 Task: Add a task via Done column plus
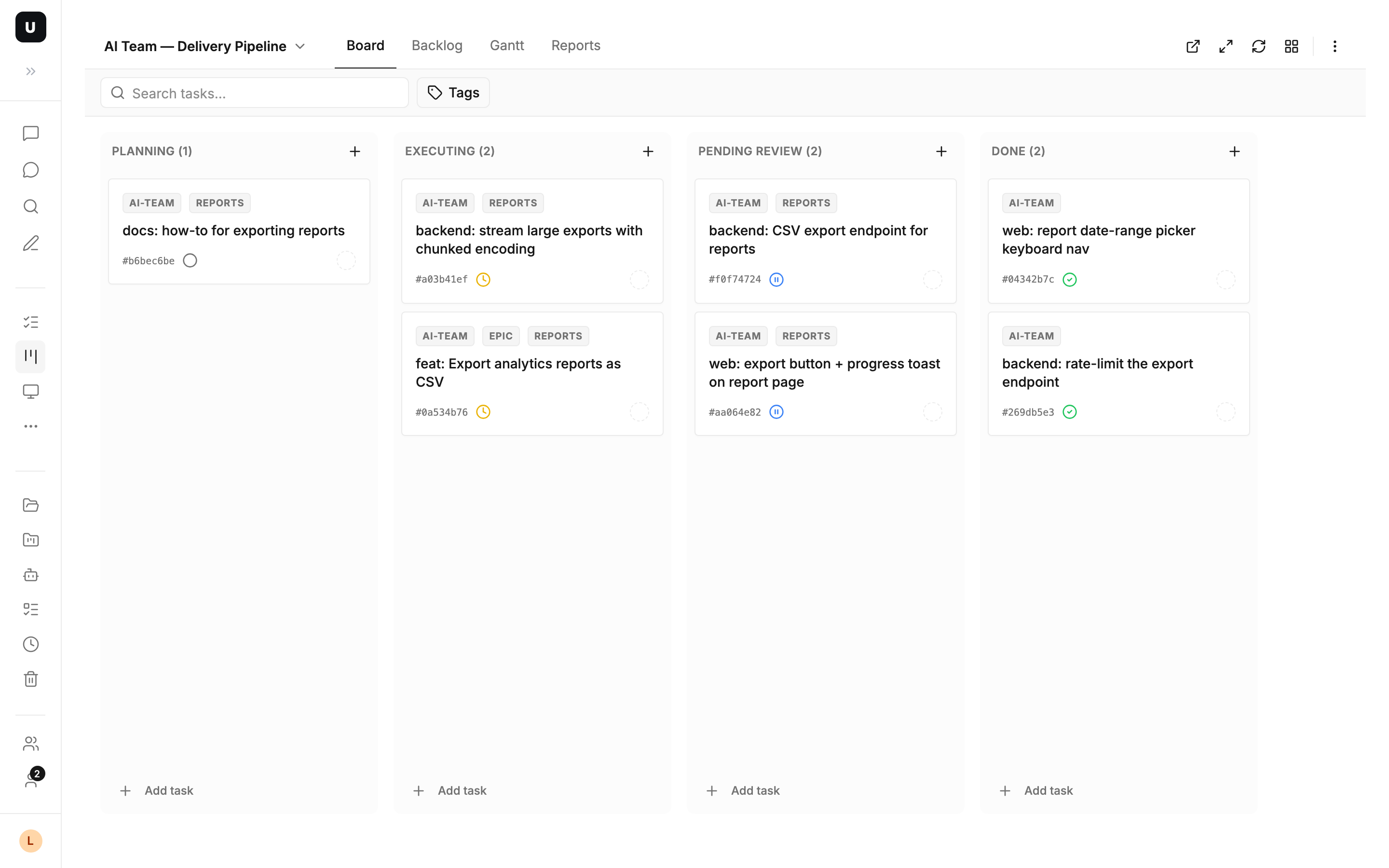1235,151
